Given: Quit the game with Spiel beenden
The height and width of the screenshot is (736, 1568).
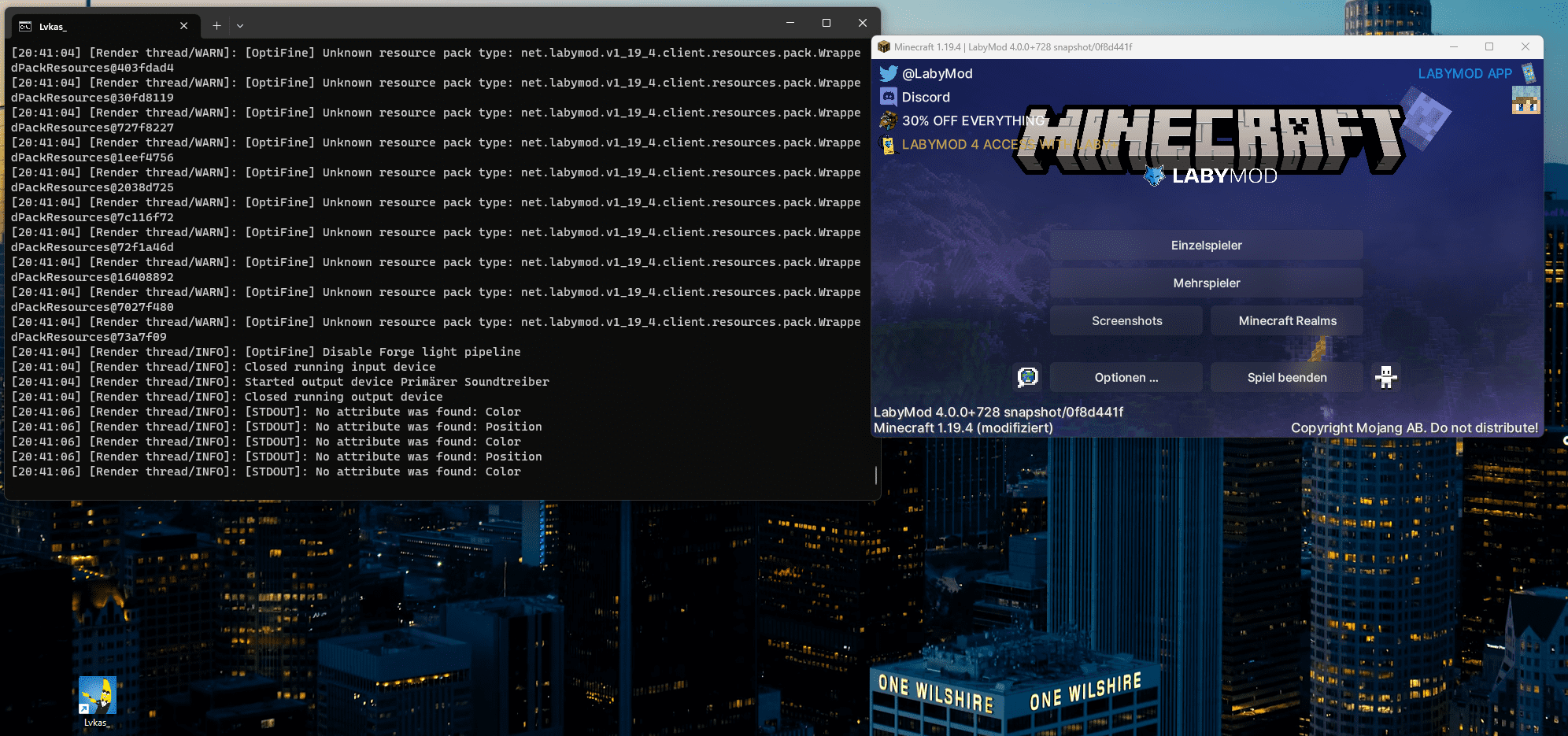Looking at the screenshot, I should [x=1286, y=377].
